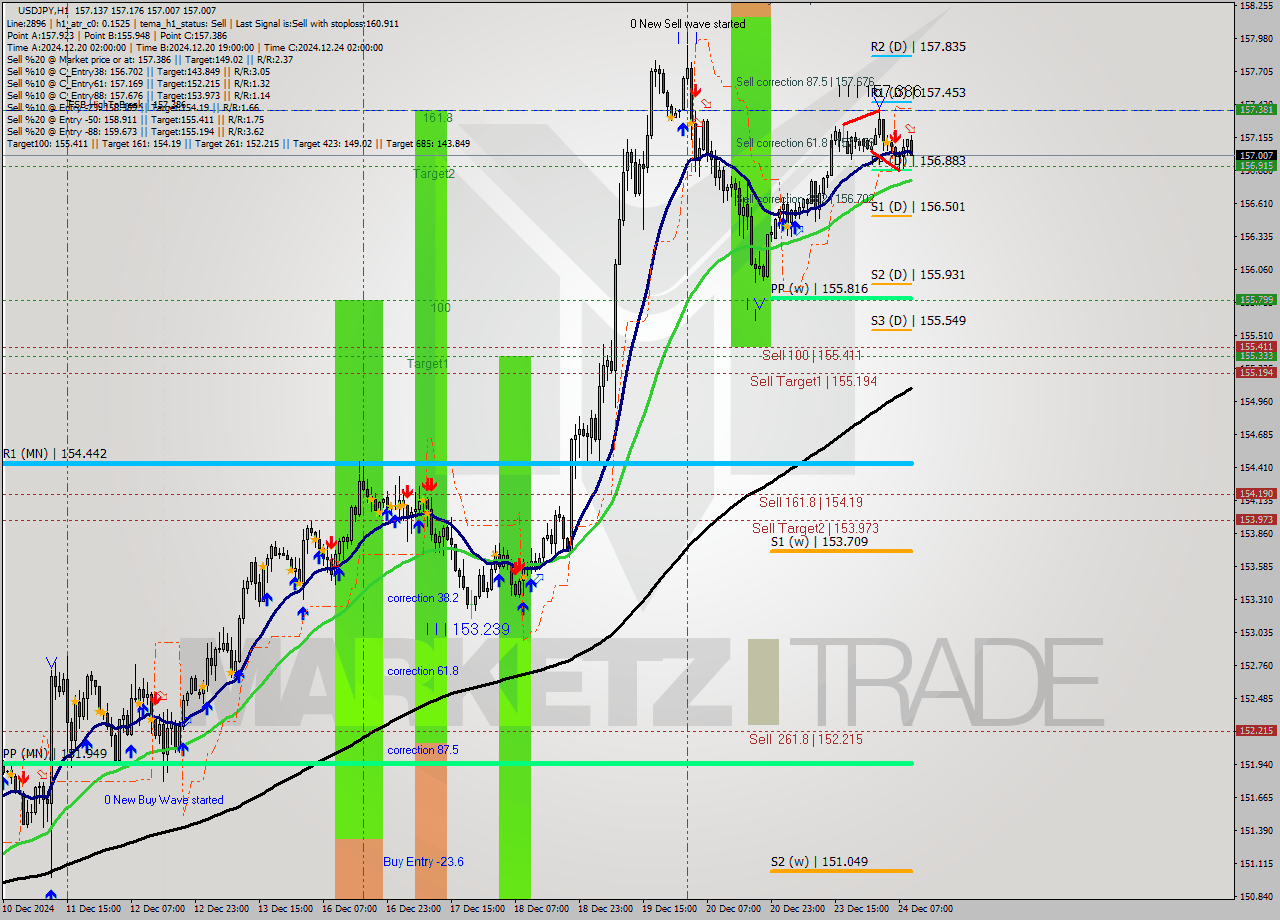Click the '24 Dec 07:00' time axis label

pos(925,909)
